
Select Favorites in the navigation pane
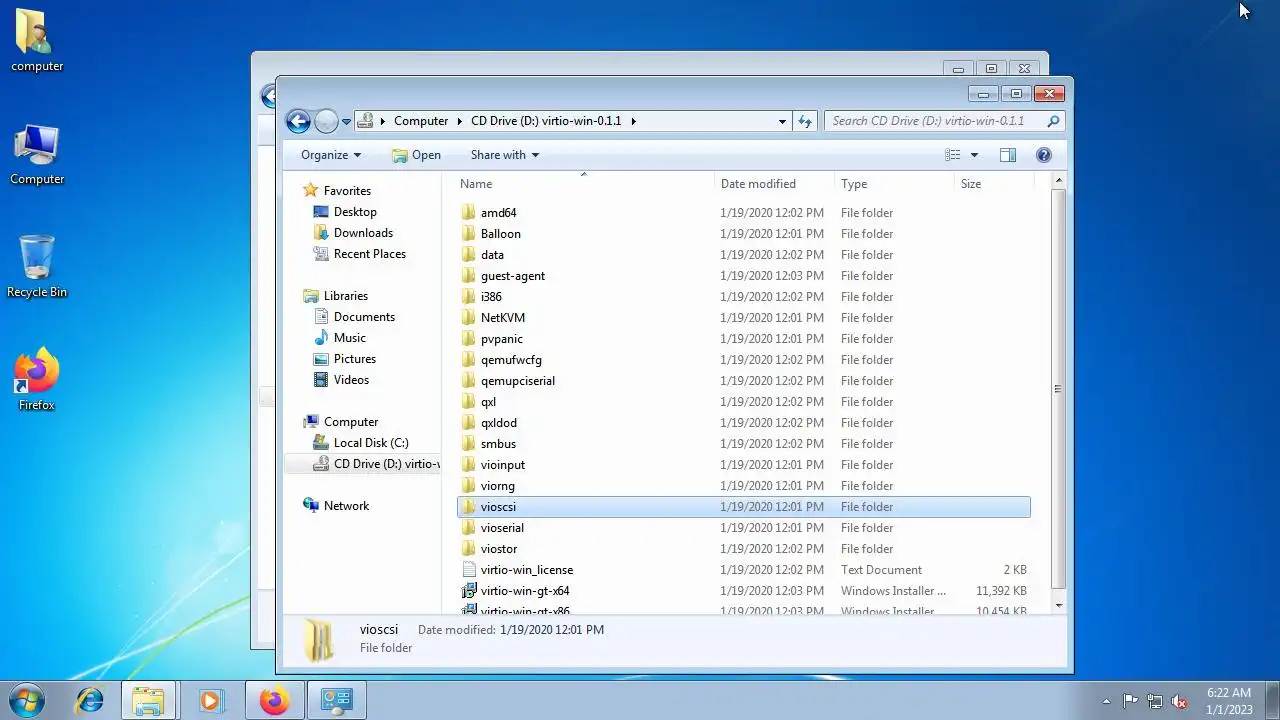point(347,191)
